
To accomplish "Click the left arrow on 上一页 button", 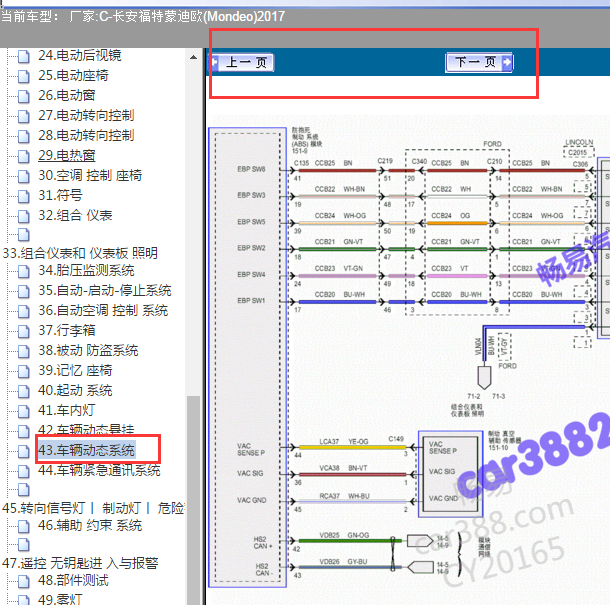I will [x=215, y=62].
